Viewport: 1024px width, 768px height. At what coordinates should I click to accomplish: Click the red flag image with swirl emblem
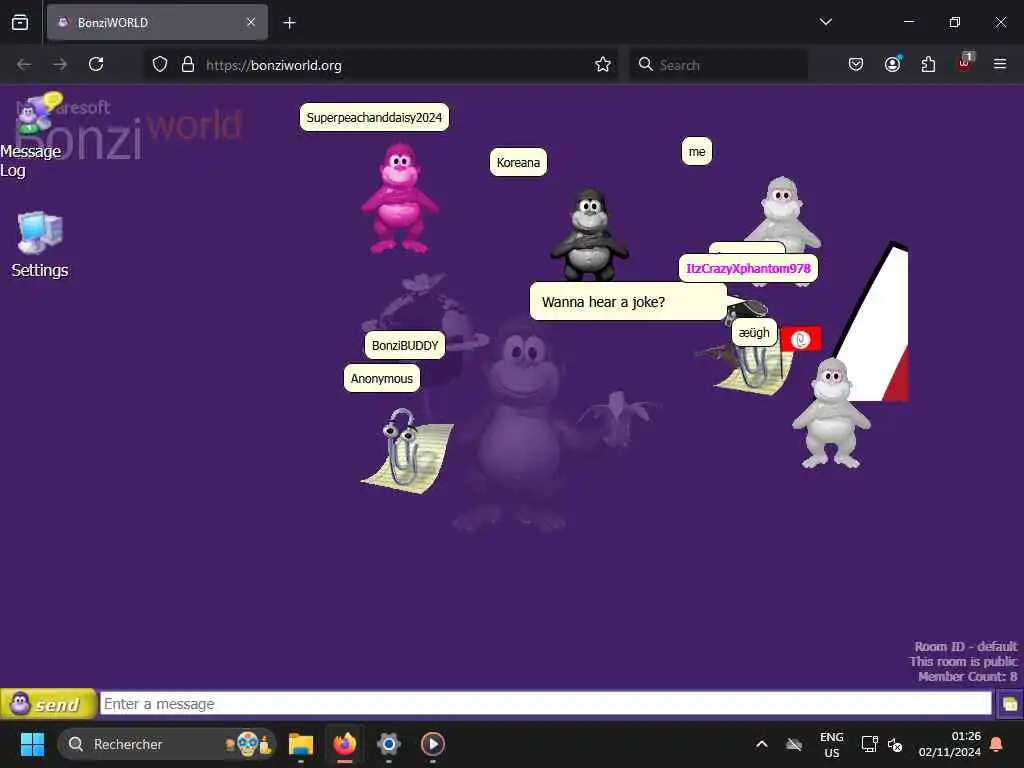(x=801, y=339)
